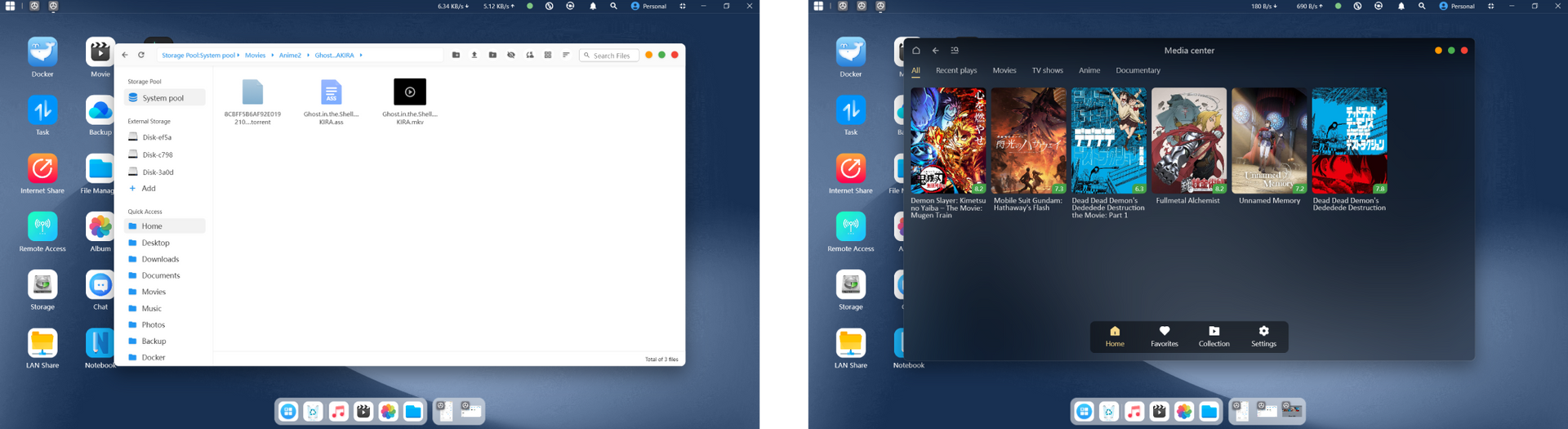The image size is (1568, 429).
Task: Expand the arrow after Anime2 breadcrumb
Action: pyautogui.click(x=308, y=56)
